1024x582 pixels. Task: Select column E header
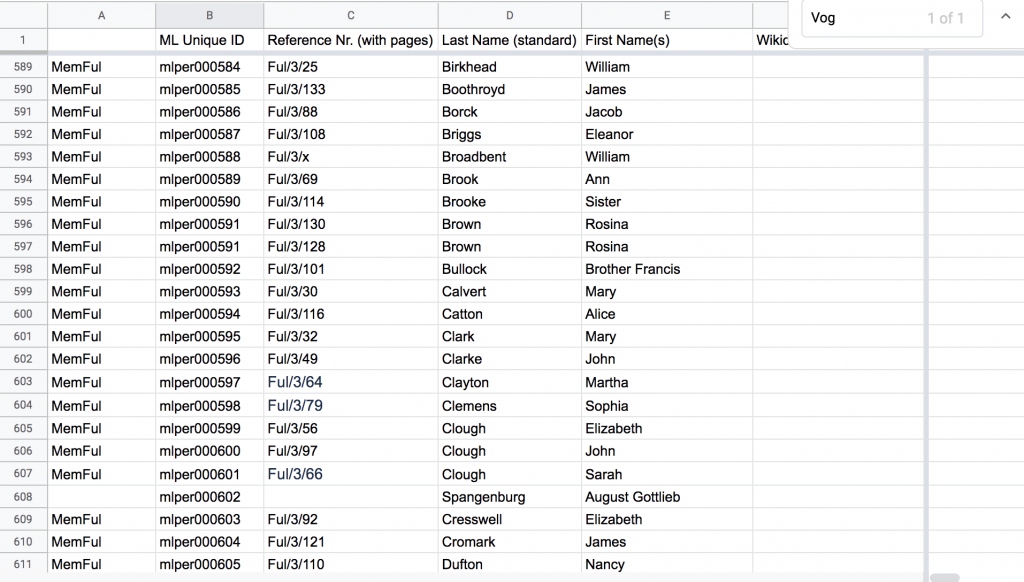click(x=666, y=15)
